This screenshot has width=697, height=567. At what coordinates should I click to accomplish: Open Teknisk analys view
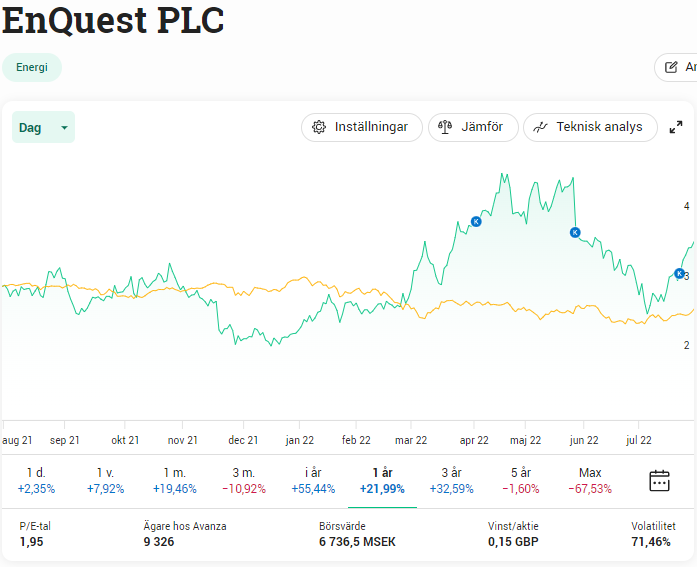coord(590,127)
